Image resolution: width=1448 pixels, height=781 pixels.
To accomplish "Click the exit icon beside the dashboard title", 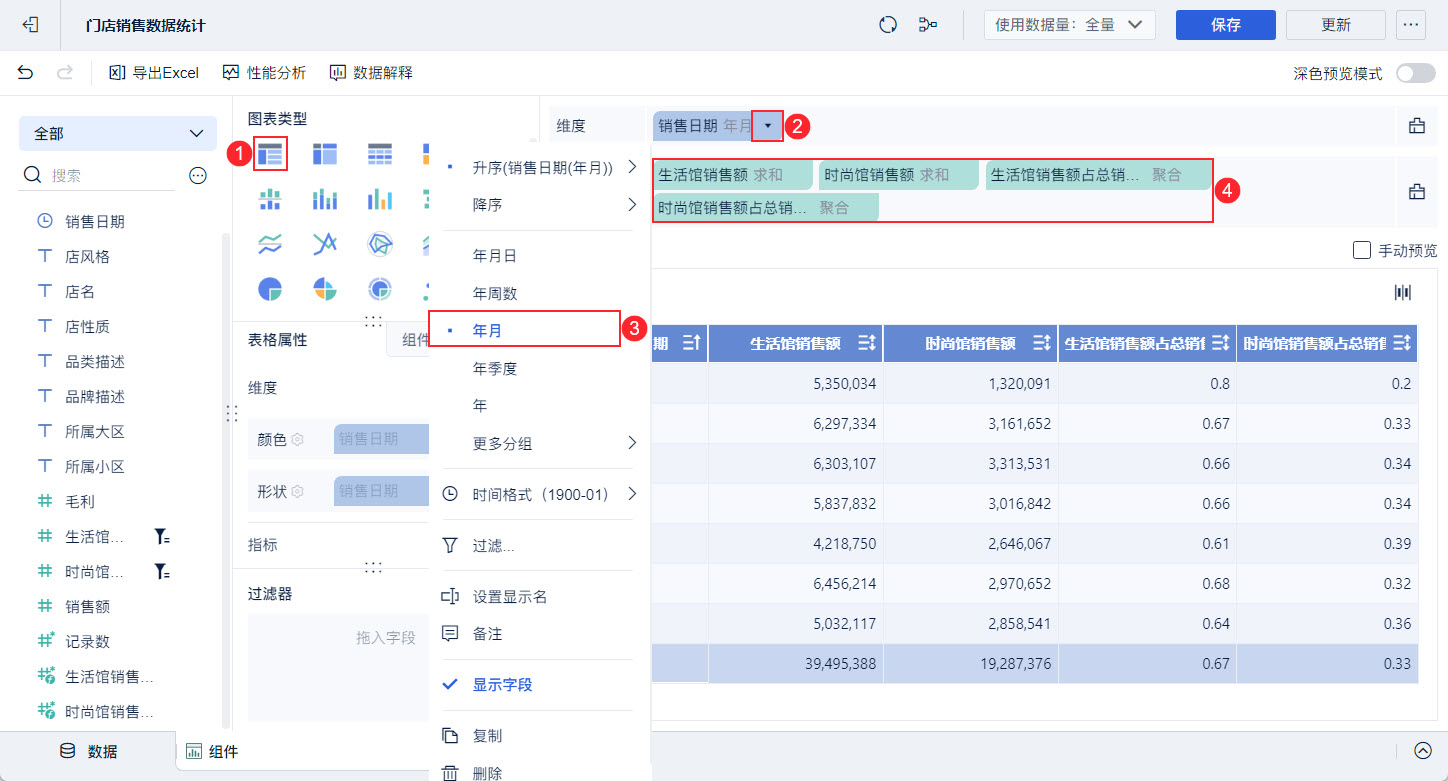I will pos(30,25).
